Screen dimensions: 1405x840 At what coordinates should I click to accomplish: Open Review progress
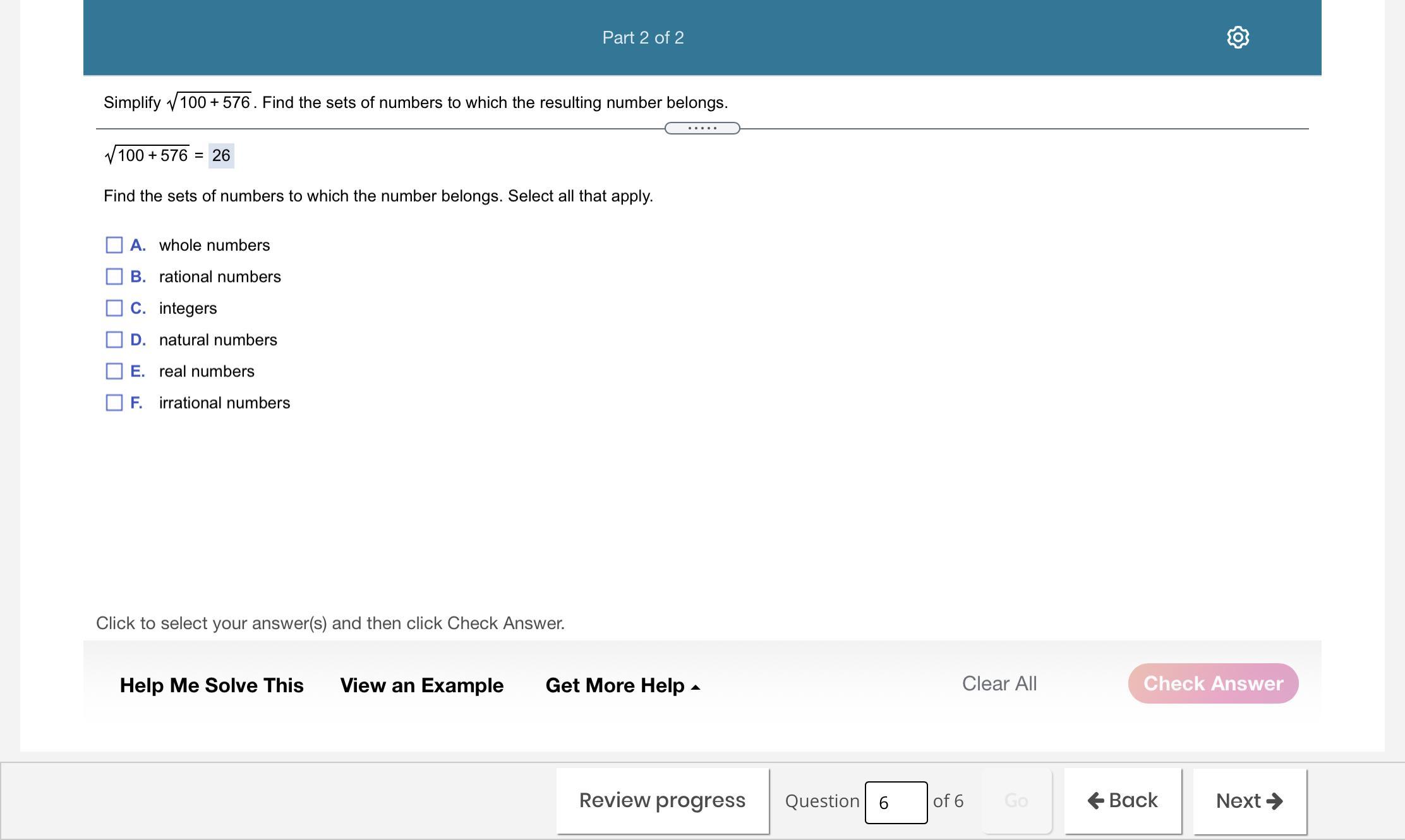(662, 800)
